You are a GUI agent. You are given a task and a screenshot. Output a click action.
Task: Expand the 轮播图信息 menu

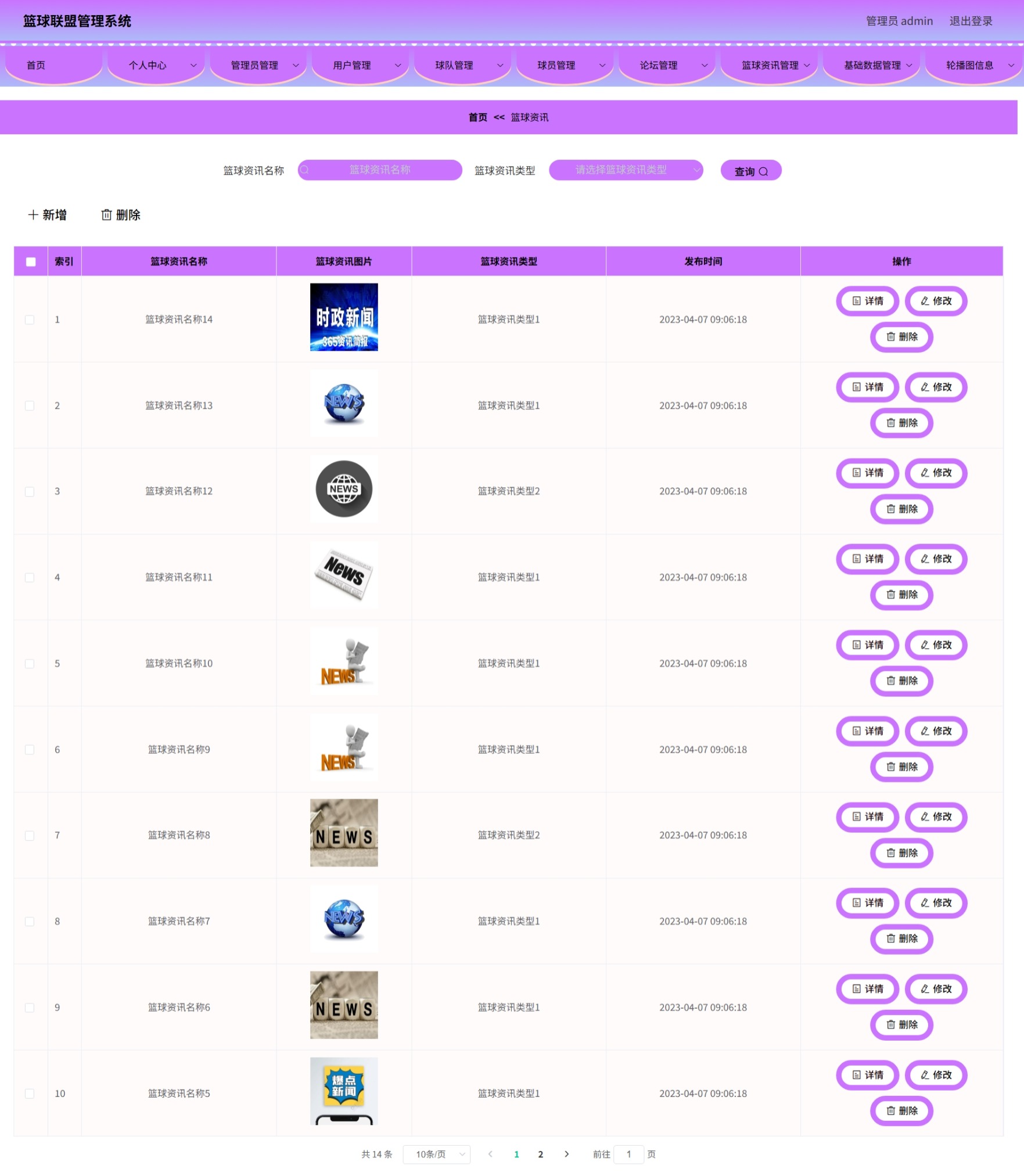pos(973,65)
